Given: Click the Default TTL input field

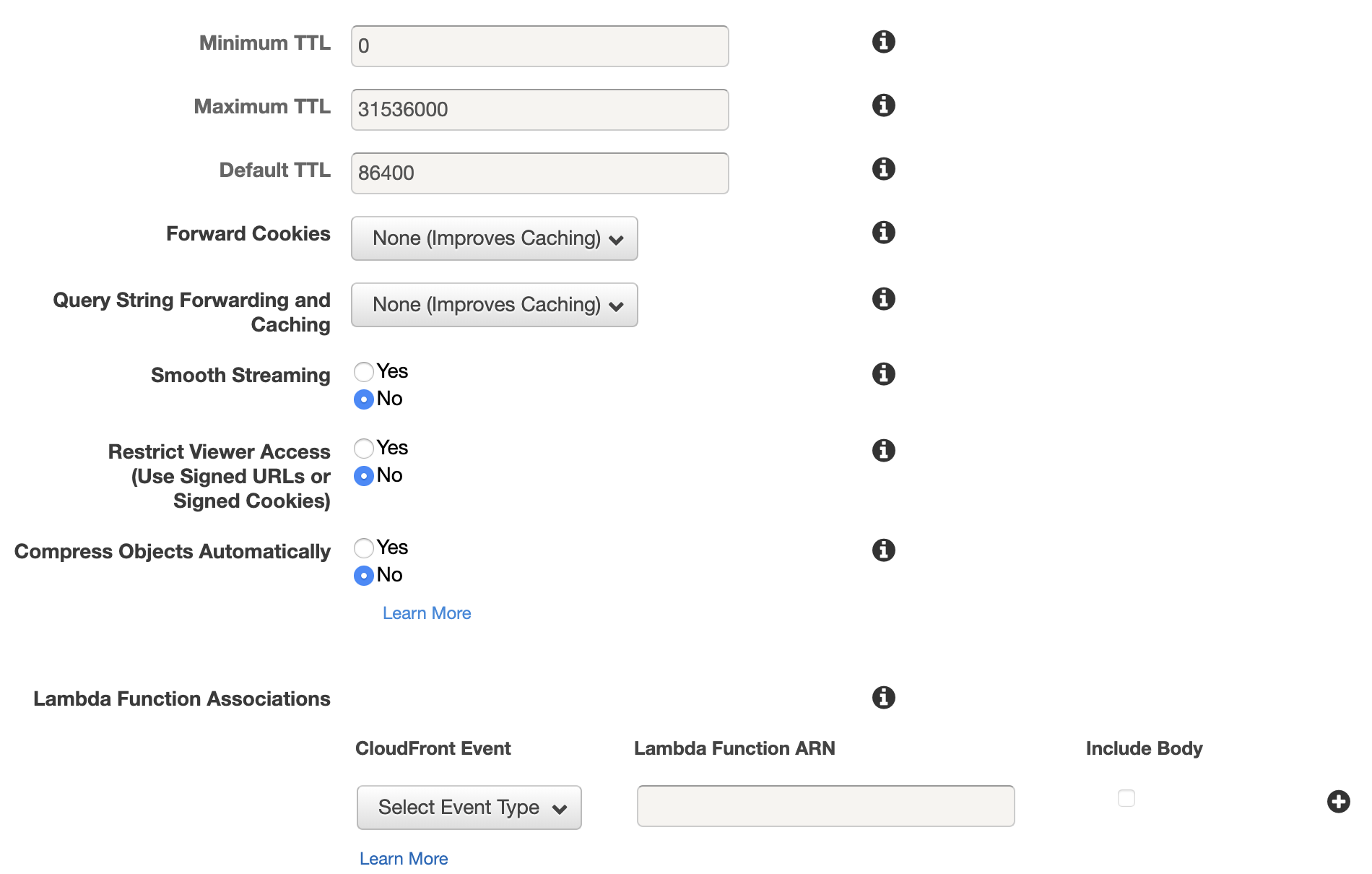Looking at the screenshot, I should [539, 173].
